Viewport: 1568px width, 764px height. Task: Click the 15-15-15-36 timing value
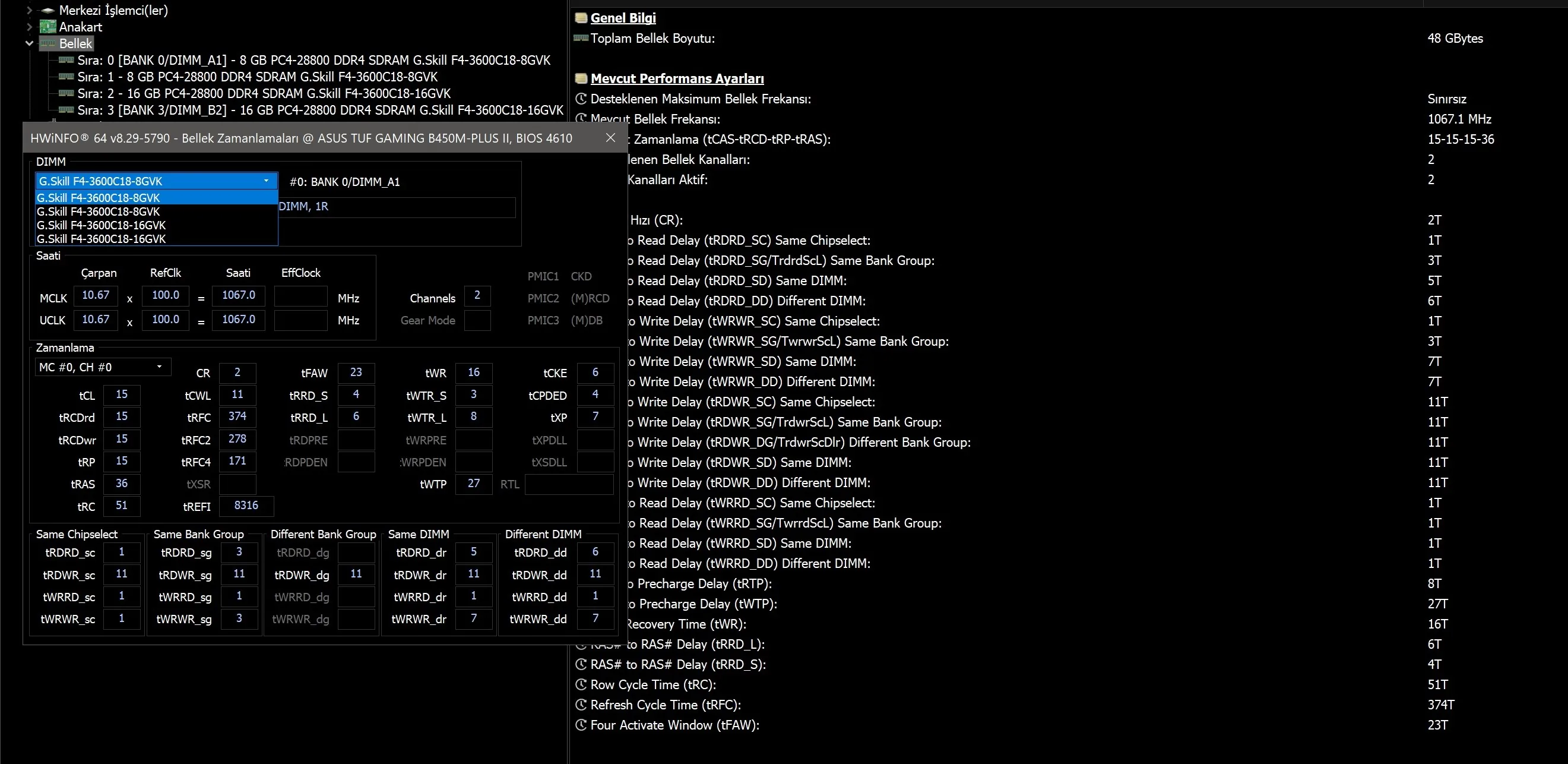point(1461,139)
